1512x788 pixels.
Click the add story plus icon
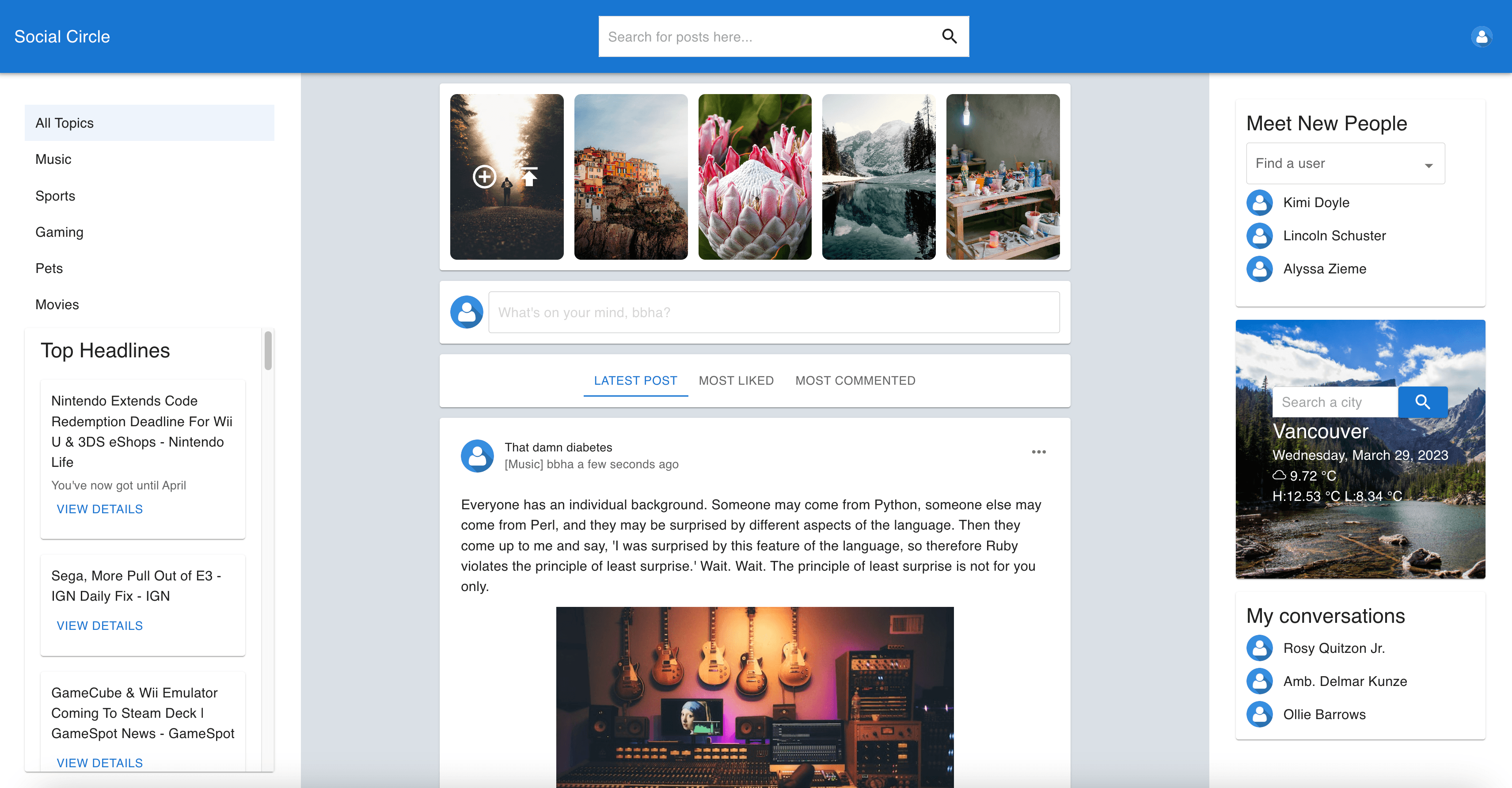pos(484,177)
